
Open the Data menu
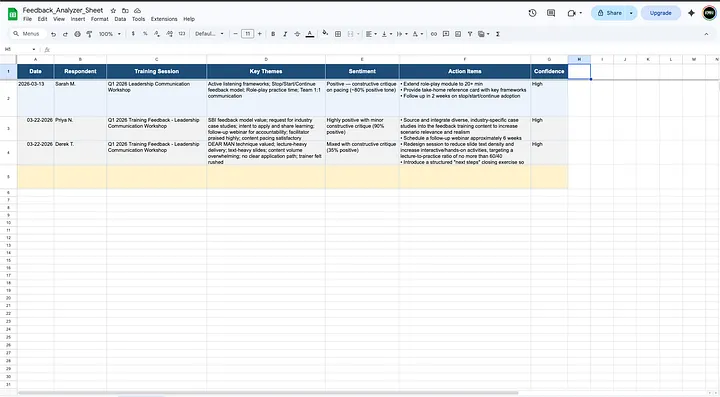click(x=120, y=19)
